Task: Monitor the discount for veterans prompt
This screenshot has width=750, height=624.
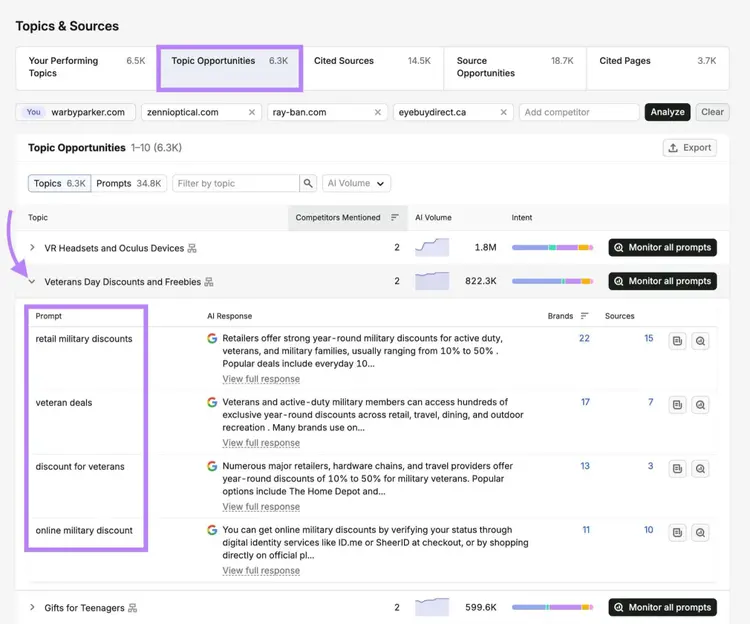Action: click(x=700, y=469)
